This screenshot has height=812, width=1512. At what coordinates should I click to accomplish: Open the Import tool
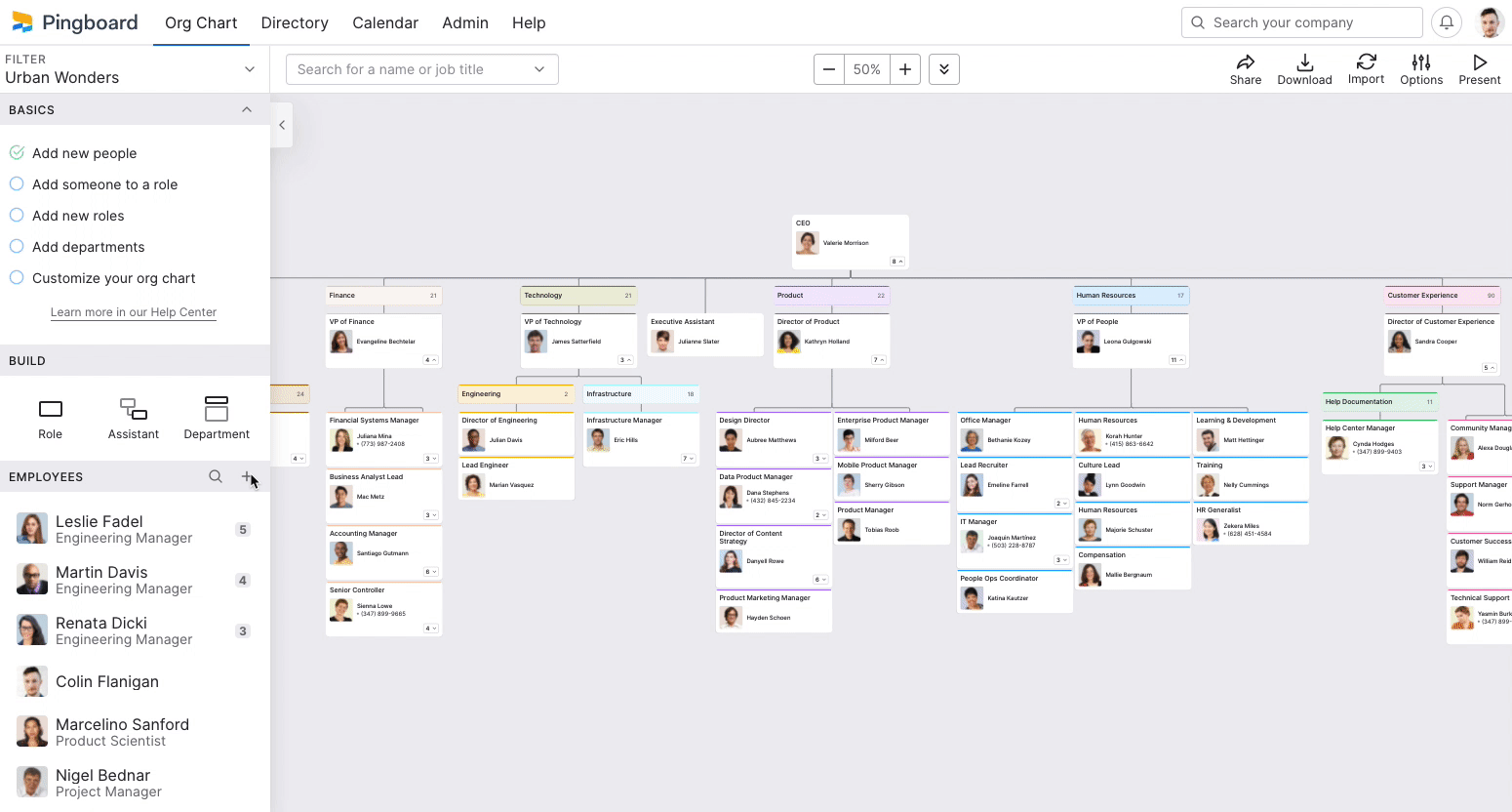coord(1366,69)
